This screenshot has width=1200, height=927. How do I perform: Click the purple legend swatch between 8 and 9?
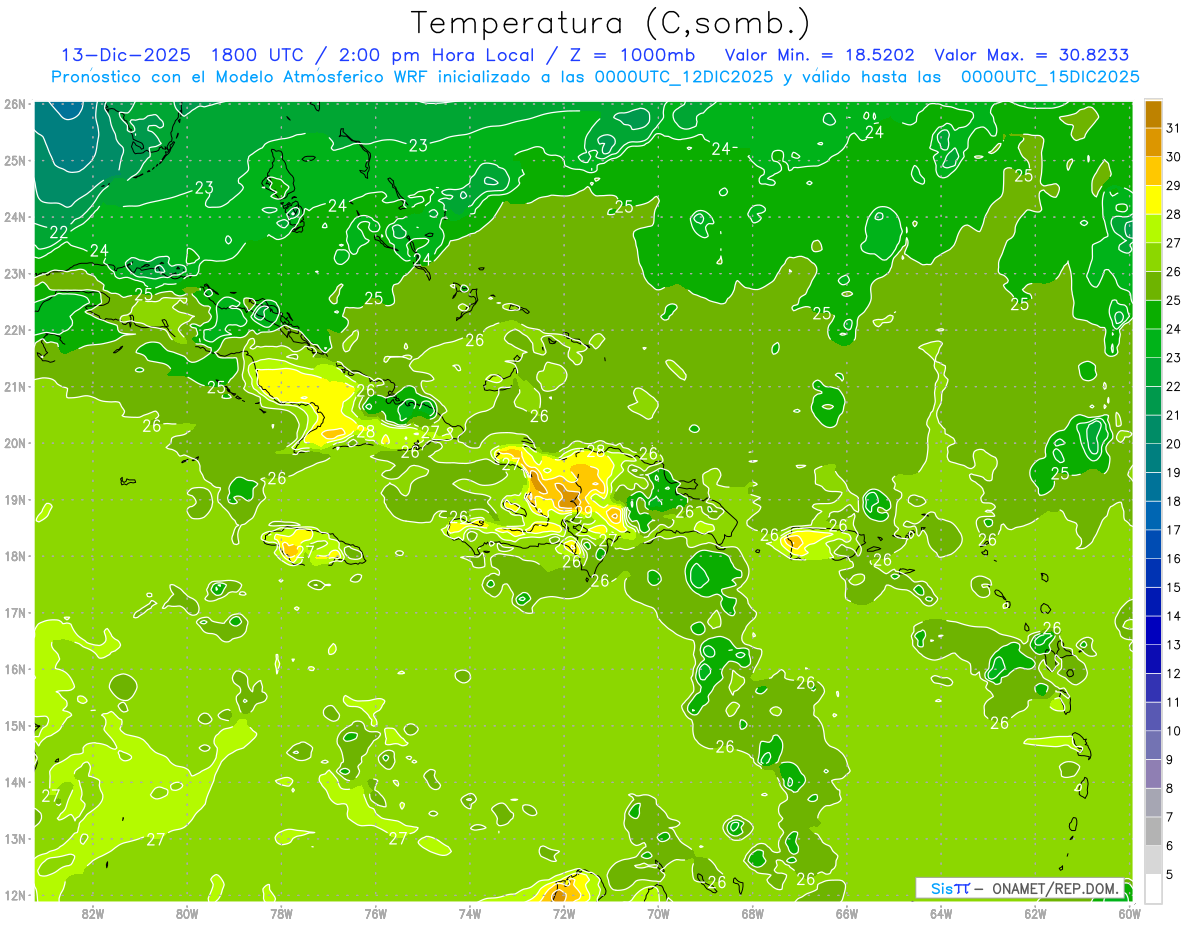coord(1153,774)
